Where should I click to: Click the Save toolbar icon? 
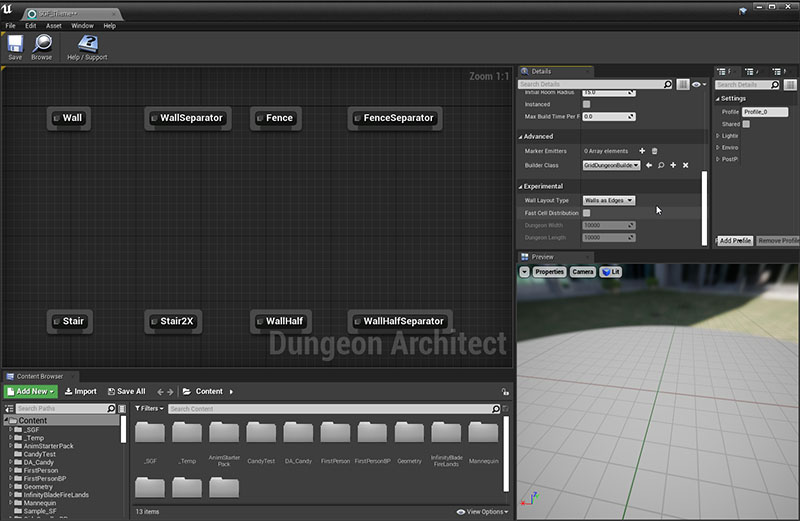coord(15,47)
